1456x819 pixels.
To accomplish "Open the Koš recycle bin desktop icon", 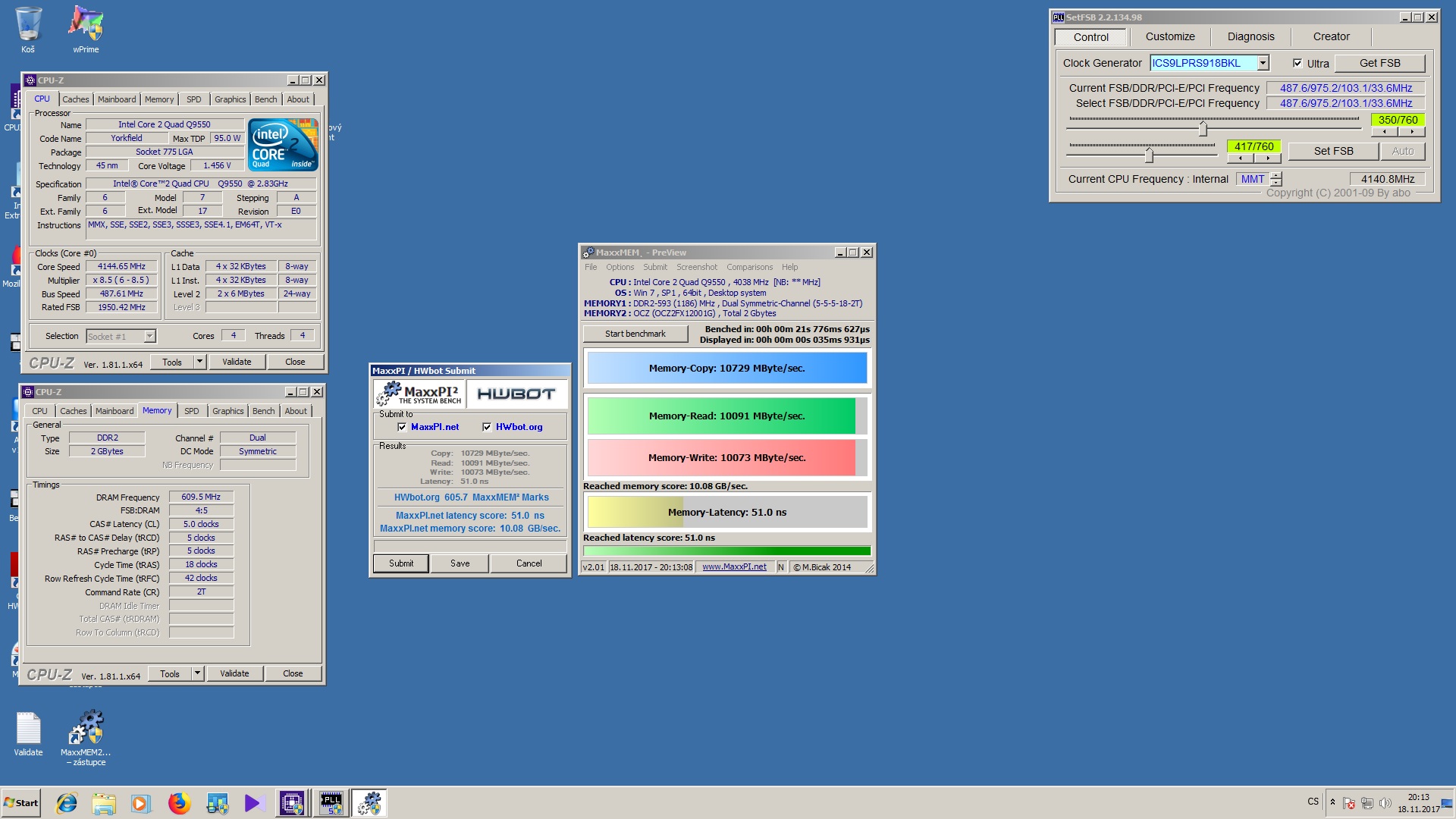I will 28,29.
